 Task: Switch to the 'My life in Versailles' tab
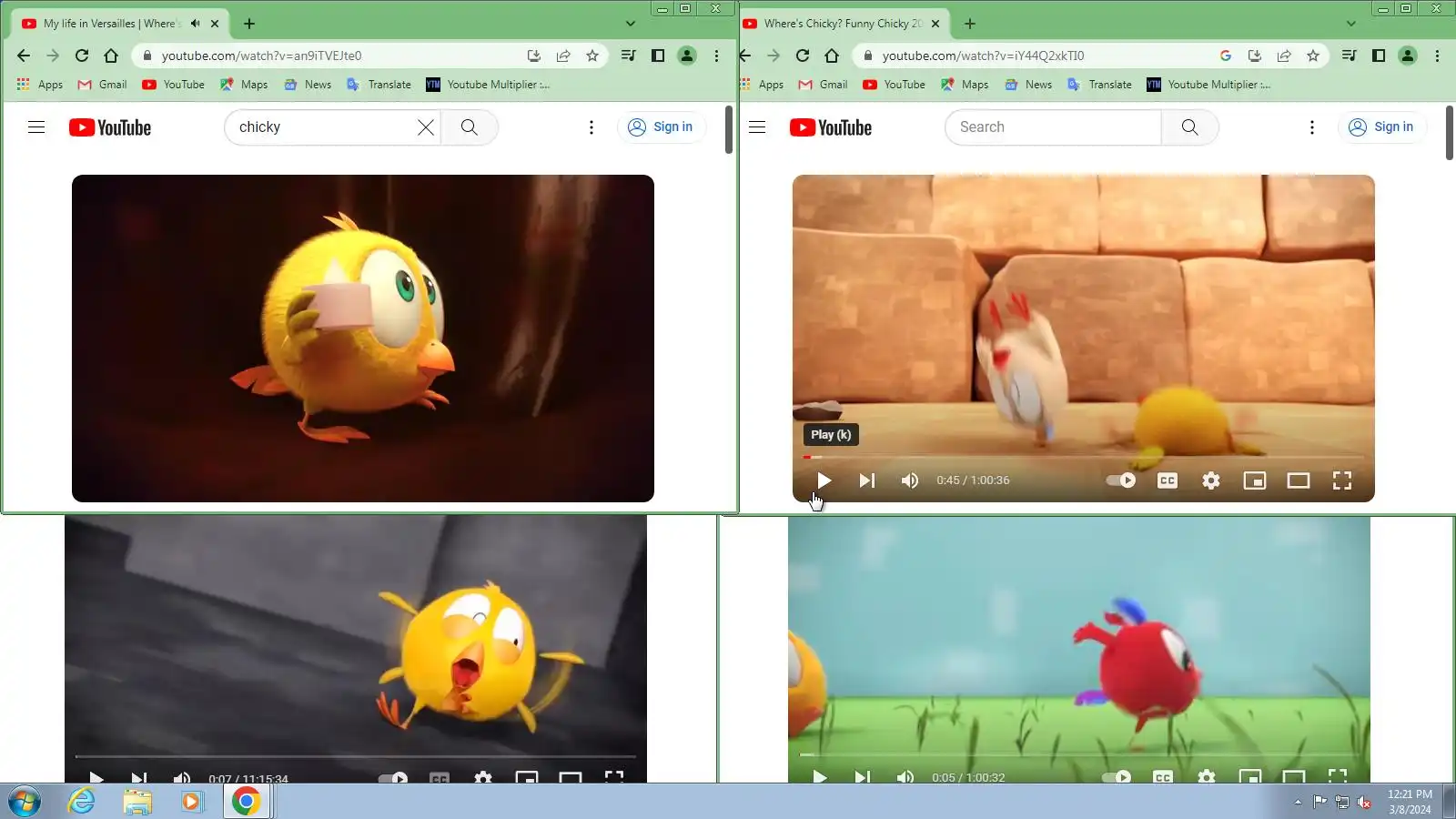pyautogui.click(x=114, y=24)
